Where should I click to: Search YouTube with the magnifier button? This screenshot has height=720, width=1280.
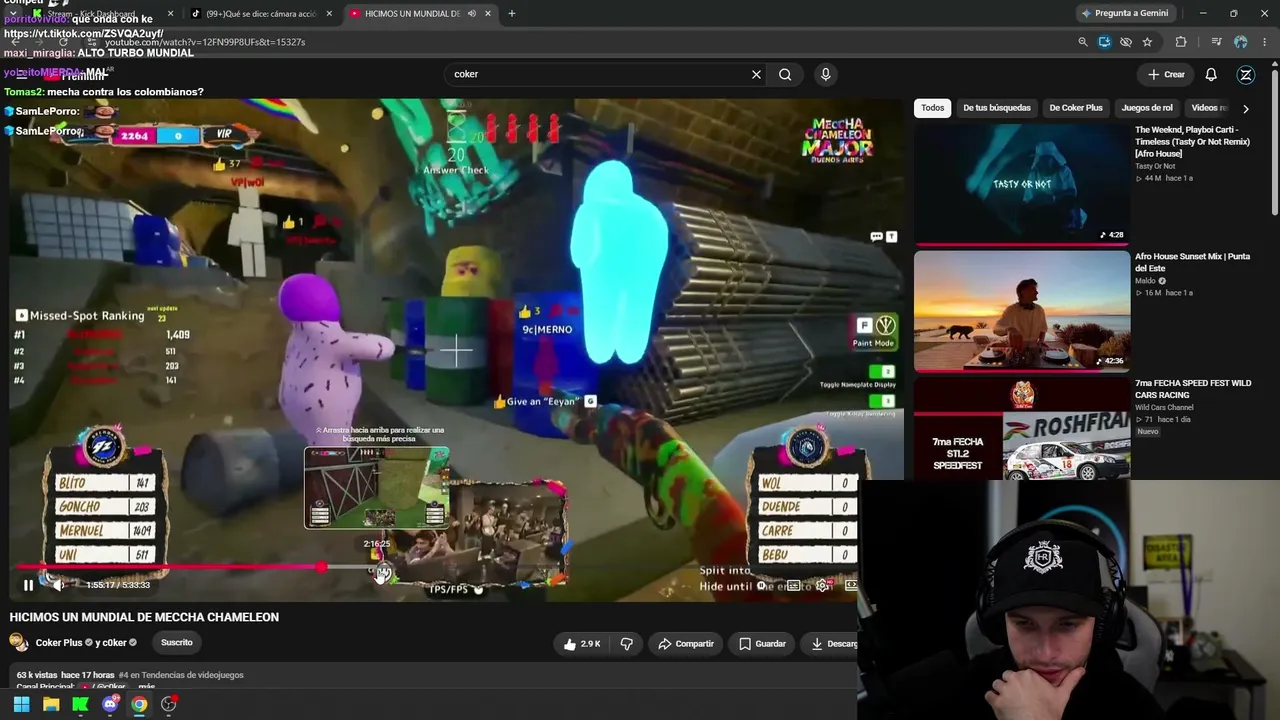click(x=785, y=74)
